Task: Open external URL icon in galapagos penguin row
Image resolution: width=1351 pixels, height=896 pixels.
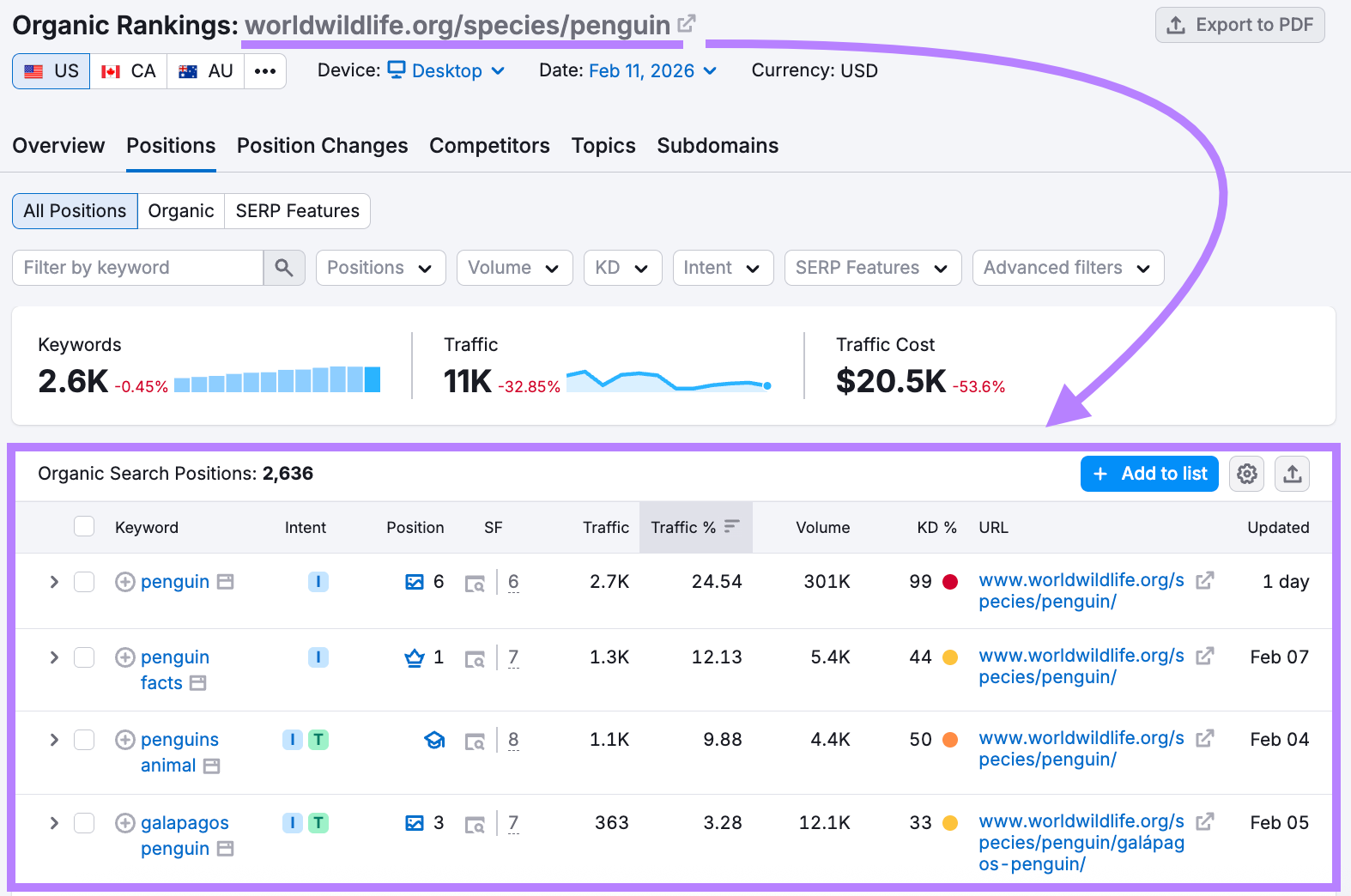Action: 1205,821
